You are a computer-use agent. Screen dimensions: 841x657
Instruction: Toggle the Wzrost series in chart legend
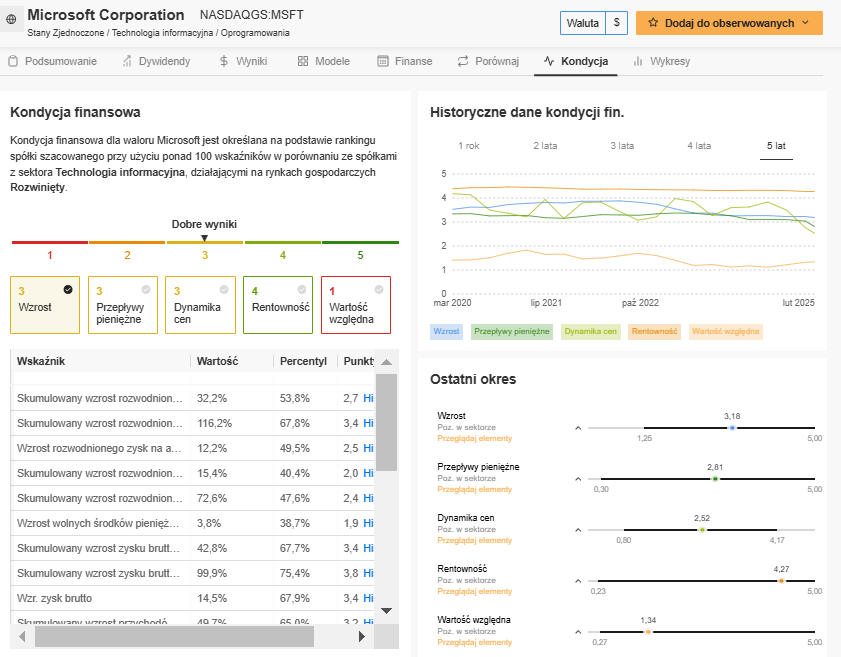click(446, 331)
